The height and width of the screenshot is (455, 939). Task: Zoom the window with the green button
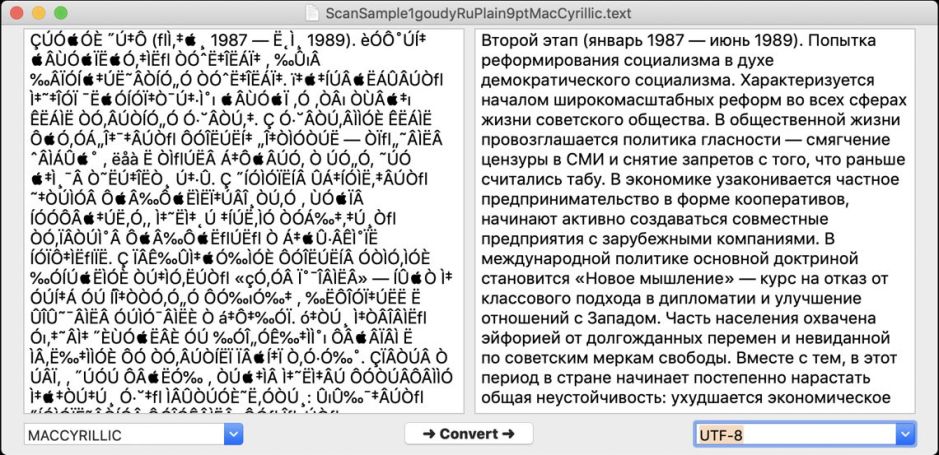[x=60, y=14]
